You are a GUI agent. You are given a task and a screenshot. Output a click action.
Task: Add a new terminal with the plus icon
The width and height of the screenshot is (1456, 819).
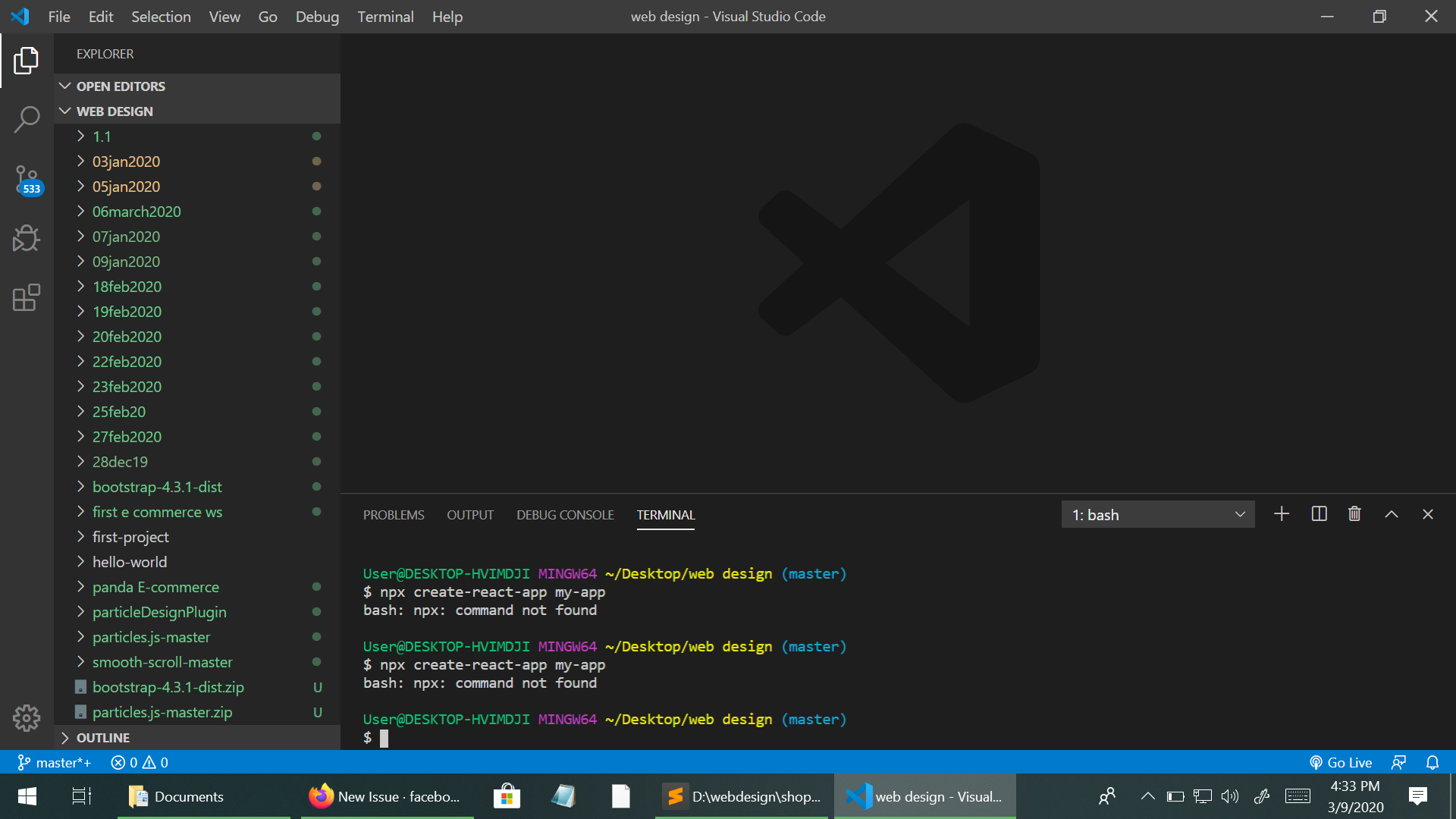(x=1281, y=513)
